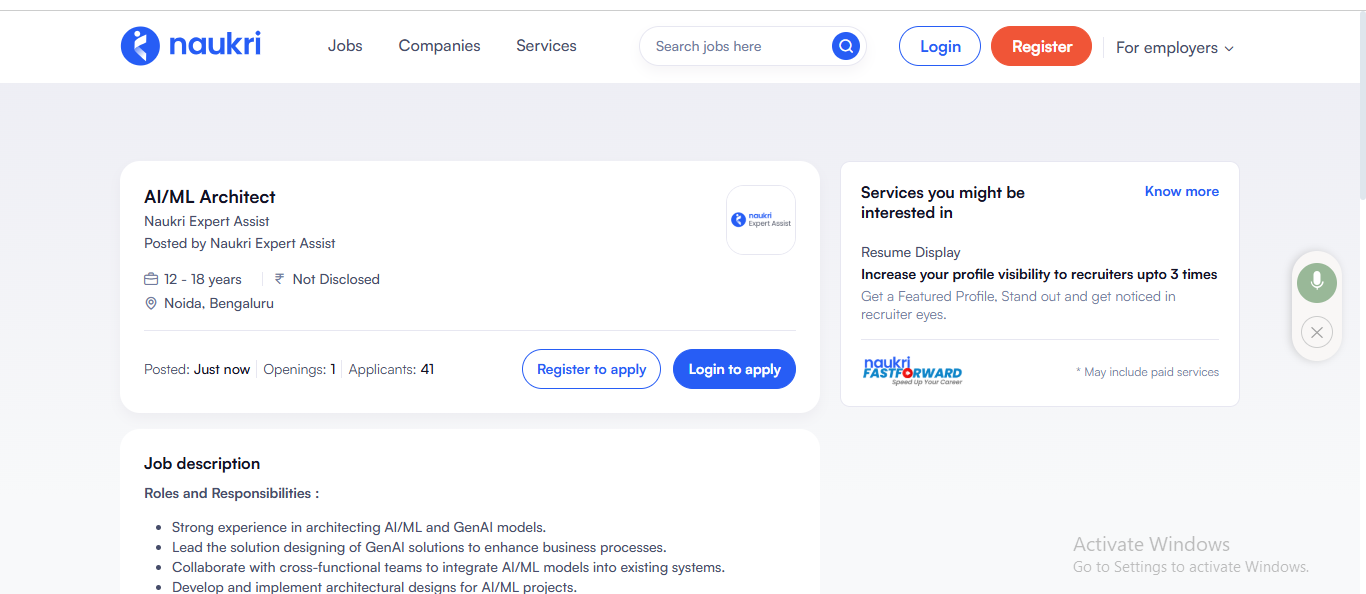Click "Register to apply"
The image size is (1366, 594).
pyautogui.click(x=591, y=368)
